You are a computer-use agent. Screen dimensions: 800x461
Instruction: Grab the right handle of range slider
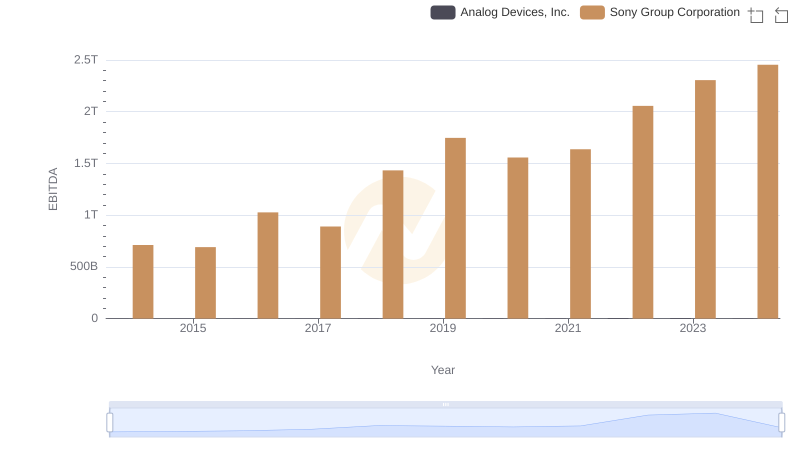[782, 422]
